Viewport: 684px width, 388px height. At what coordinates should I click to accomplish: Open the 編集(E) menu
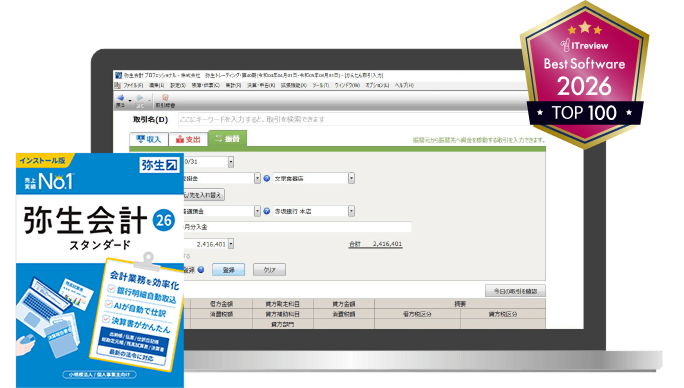click(x=157, y=86)
